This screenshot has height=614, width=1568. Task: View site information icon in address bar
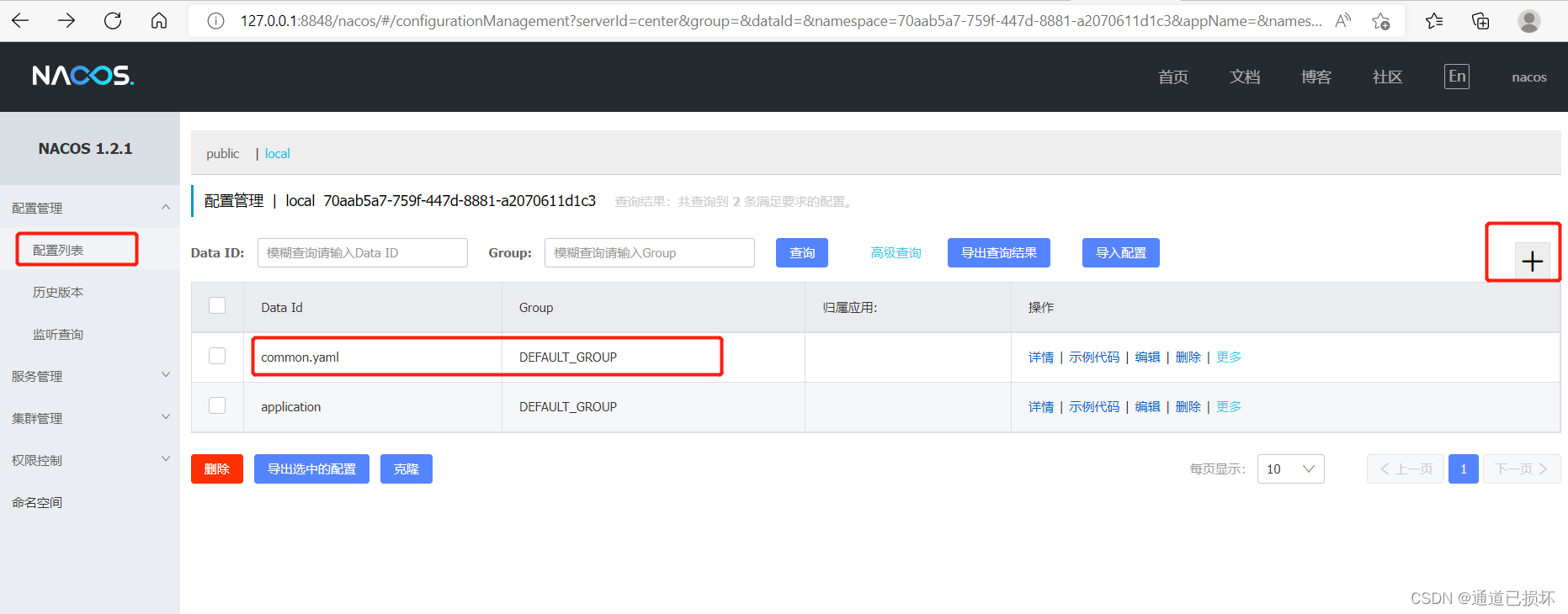click(215, 21)
